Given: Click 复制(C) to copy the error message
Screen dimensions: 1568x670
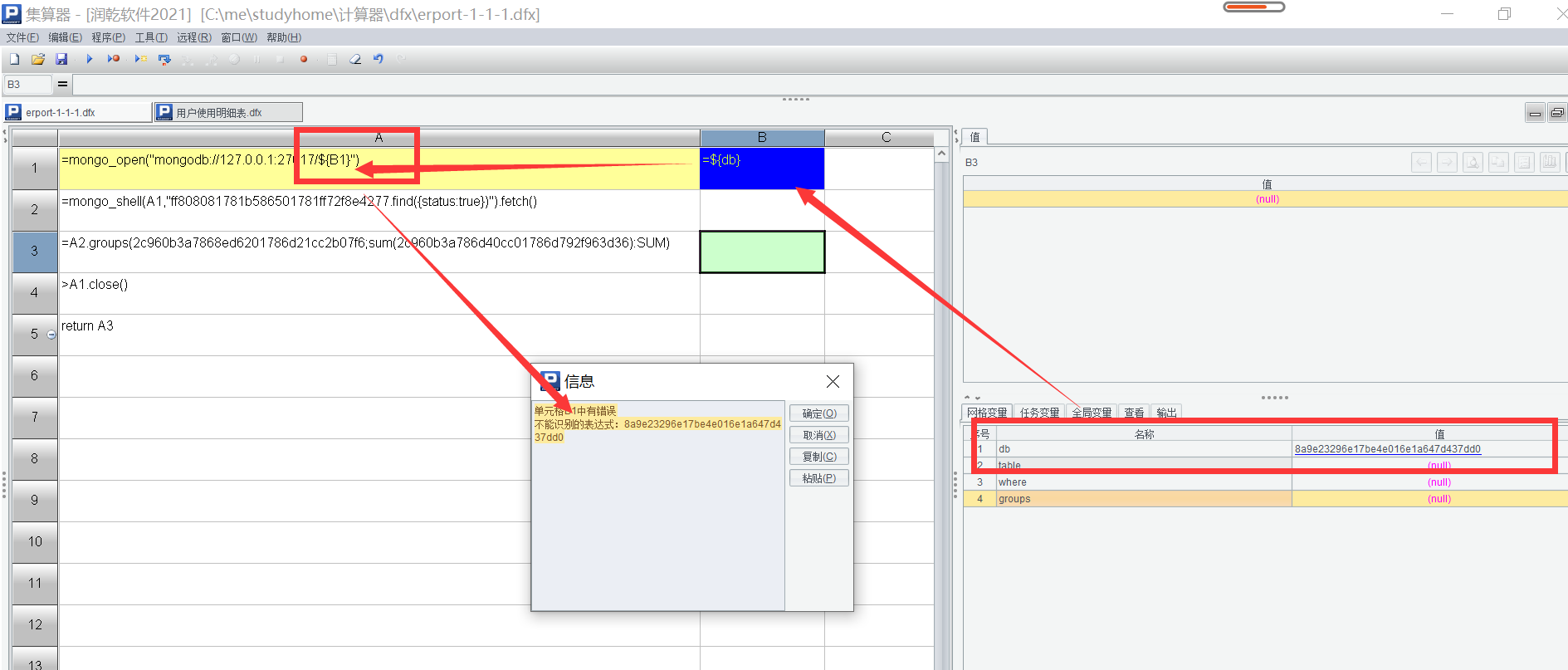Looking at the screenshot, I should [819, 457].
